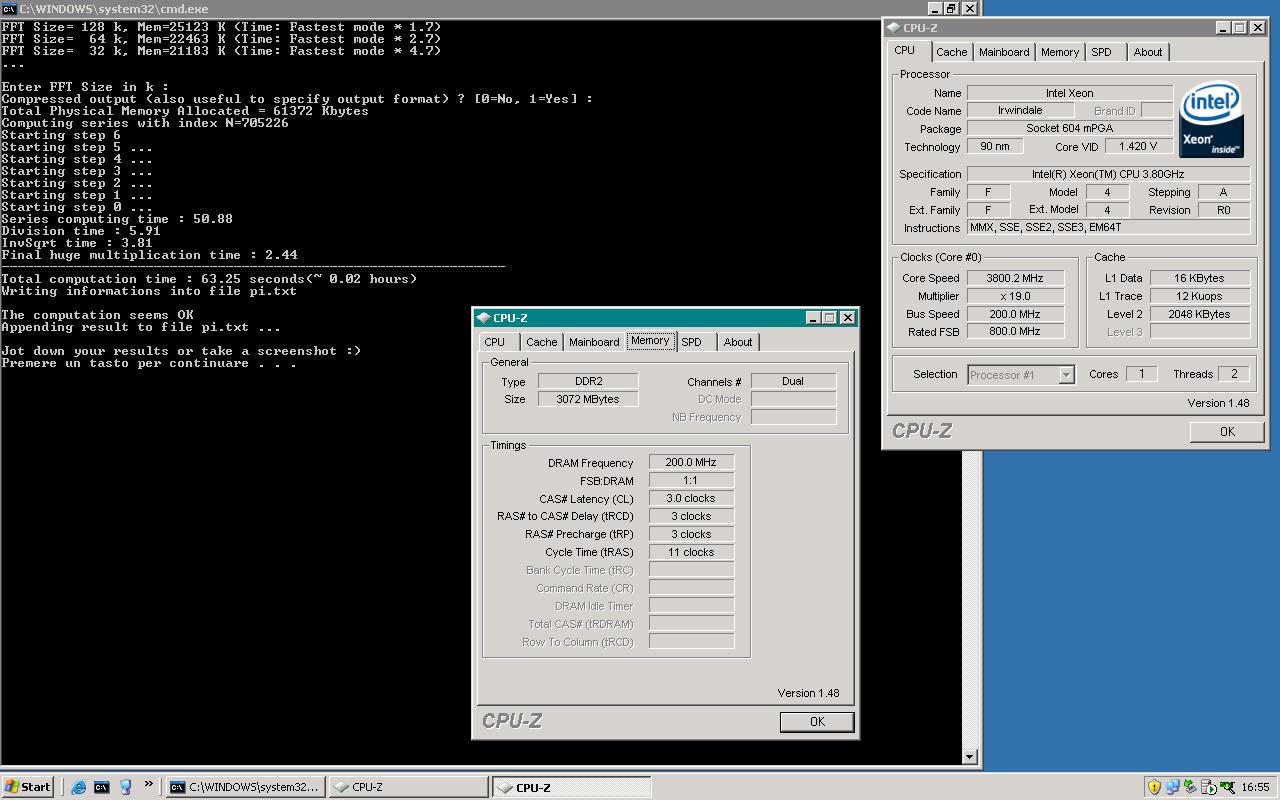Click CAS# Latency 3.0 clocks value

[692, 498]
